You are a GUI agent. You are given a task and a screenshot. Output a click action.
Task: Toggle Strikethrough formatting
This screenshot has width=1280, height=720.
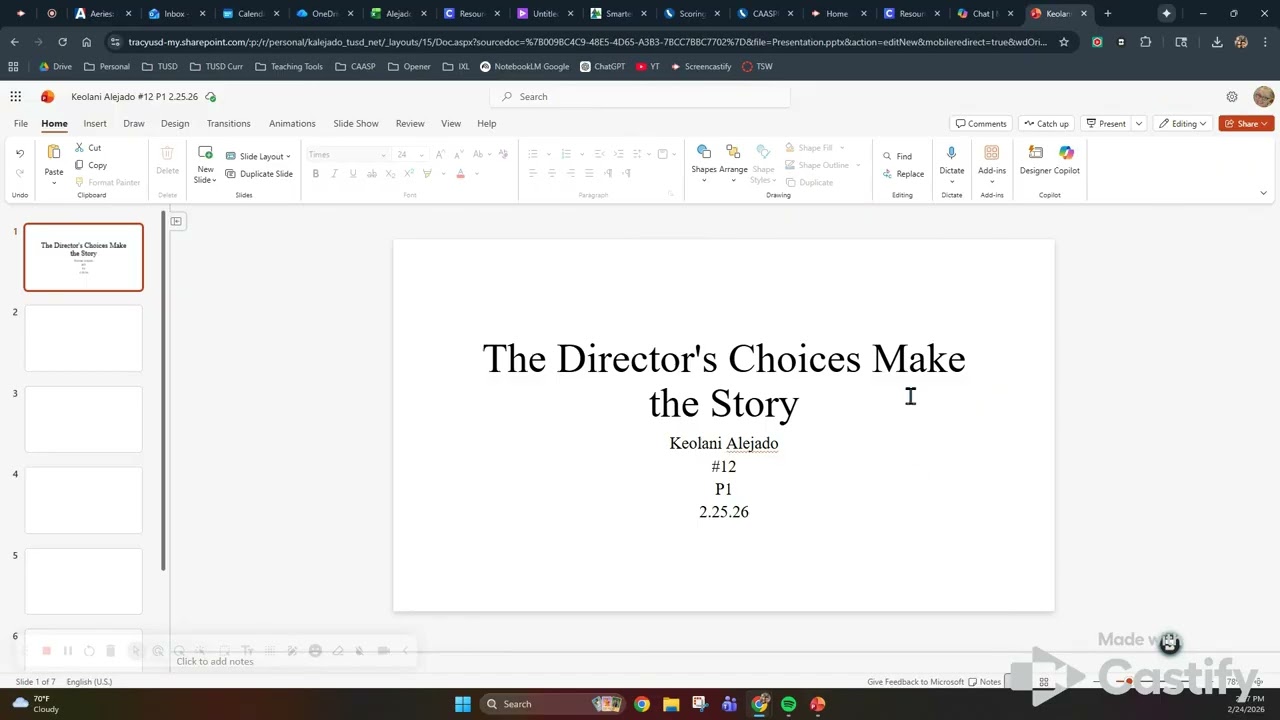[x=371, y=174]
